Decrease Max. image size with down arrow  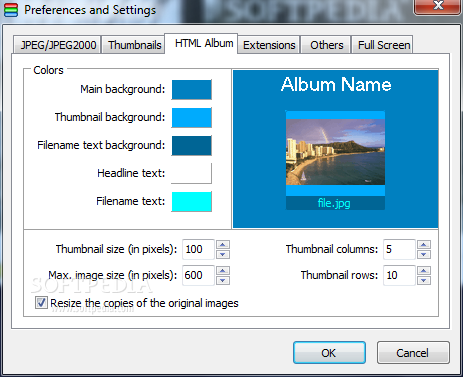pos(223,280)
